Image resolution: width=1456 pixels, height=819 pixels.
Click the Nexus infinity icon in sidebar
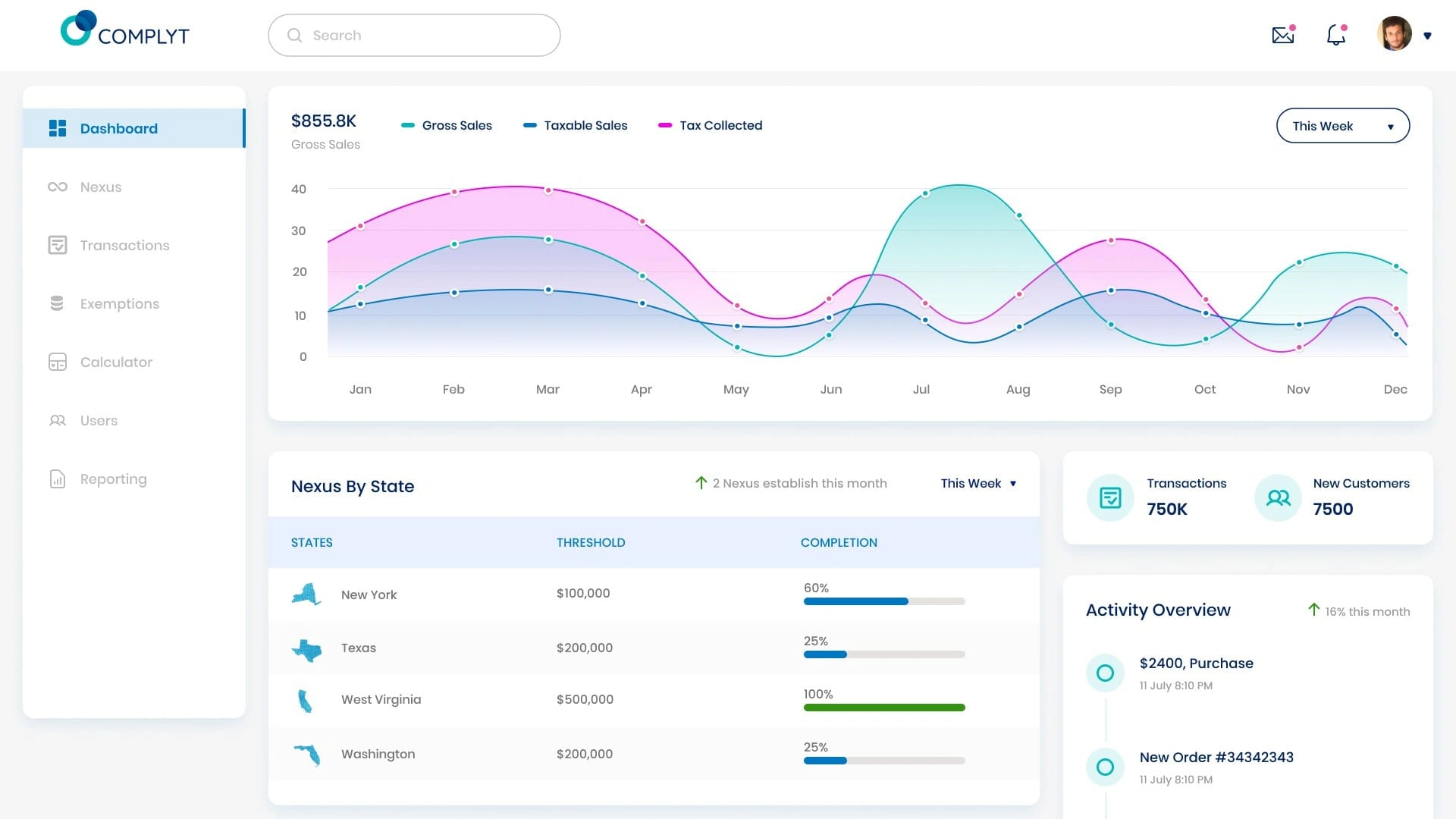pyautogui.click(x=58, y=187)
